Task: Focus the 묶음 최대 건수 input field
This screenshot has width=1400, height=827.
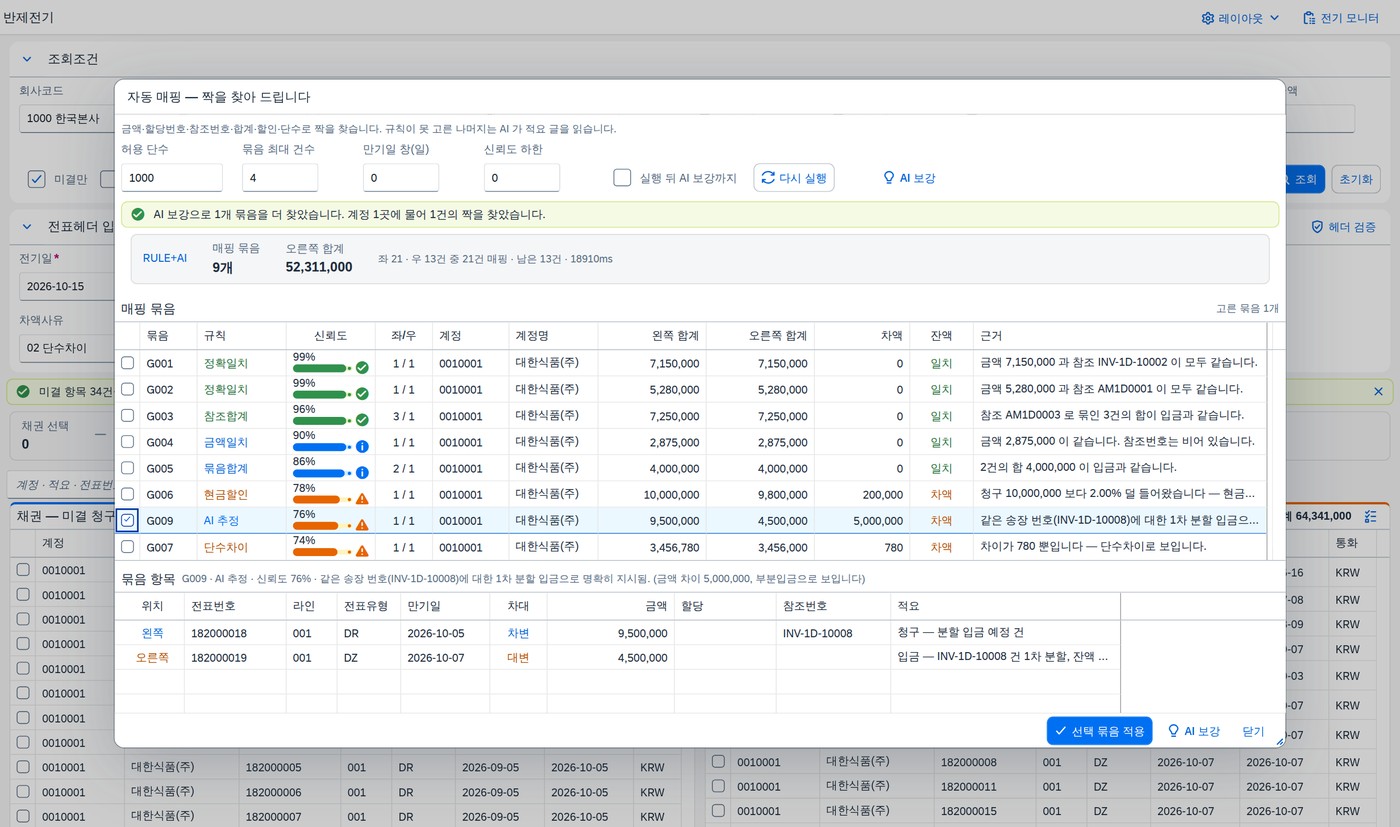Action: [x=280, y=177]
